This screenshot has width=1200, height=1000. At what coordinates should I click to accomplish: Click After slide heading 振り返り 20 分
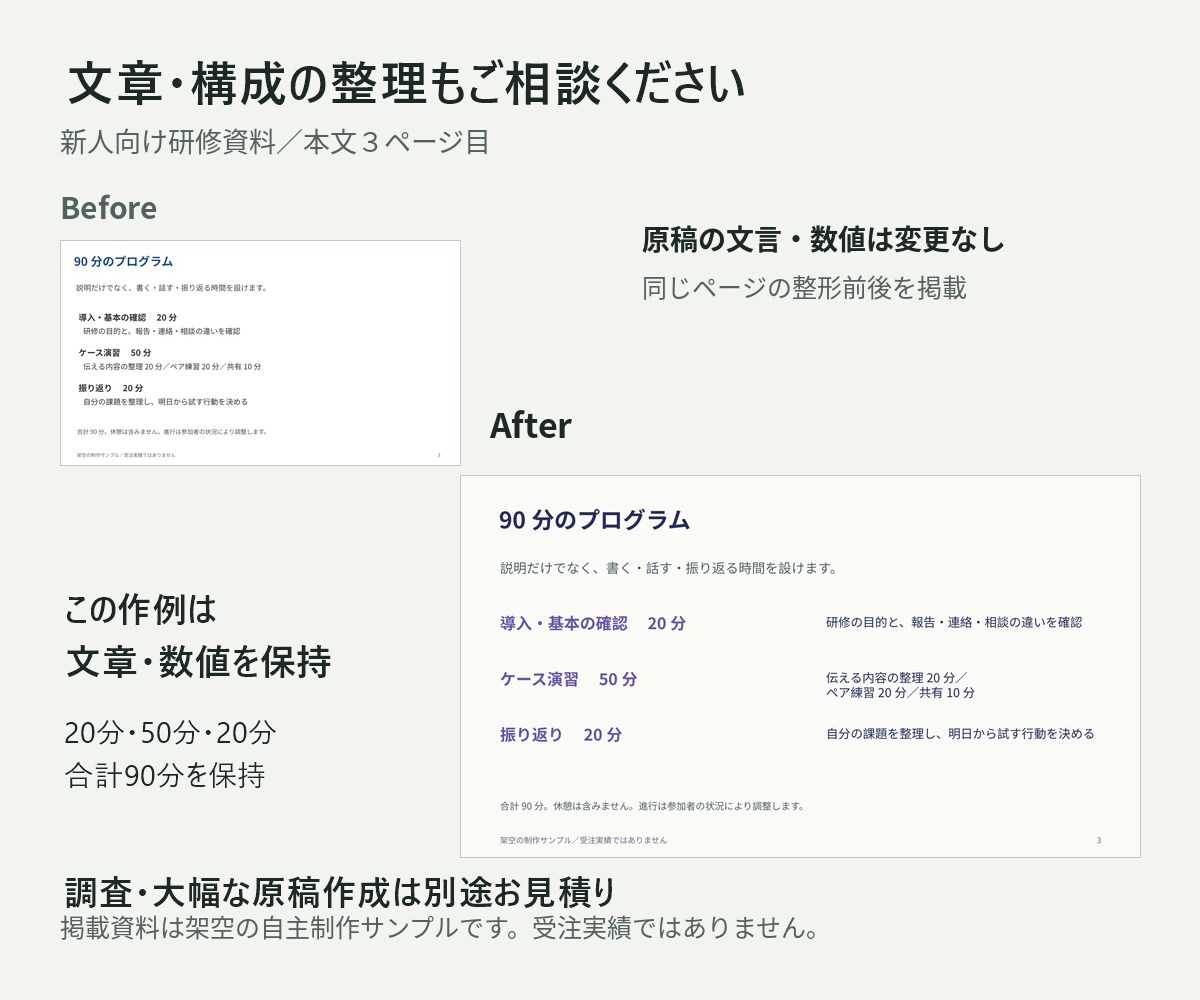tap(561, 735)
